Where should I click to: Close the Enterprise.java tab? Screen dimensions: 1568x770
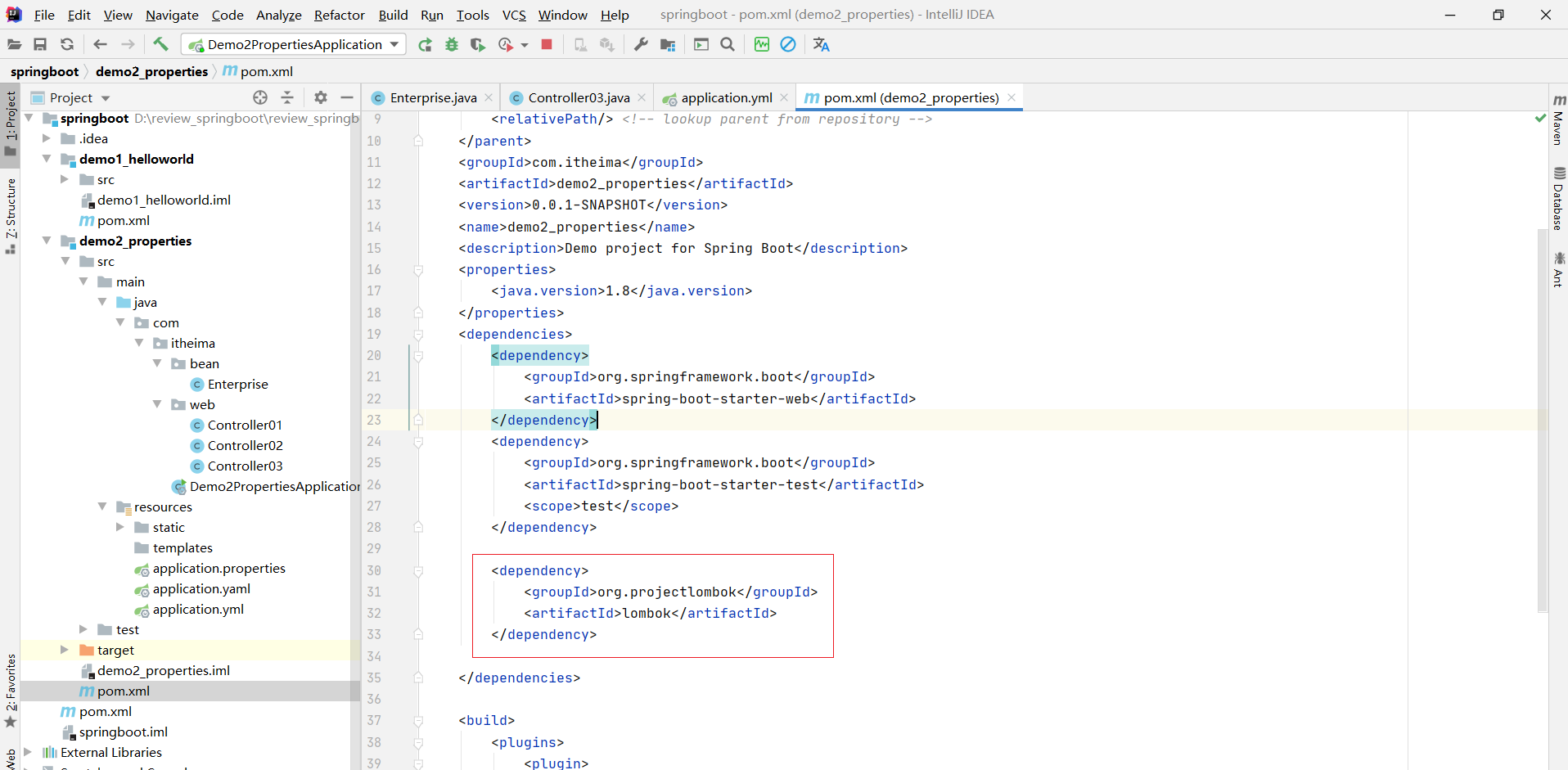pyautogui.click(x=489, y=97)
